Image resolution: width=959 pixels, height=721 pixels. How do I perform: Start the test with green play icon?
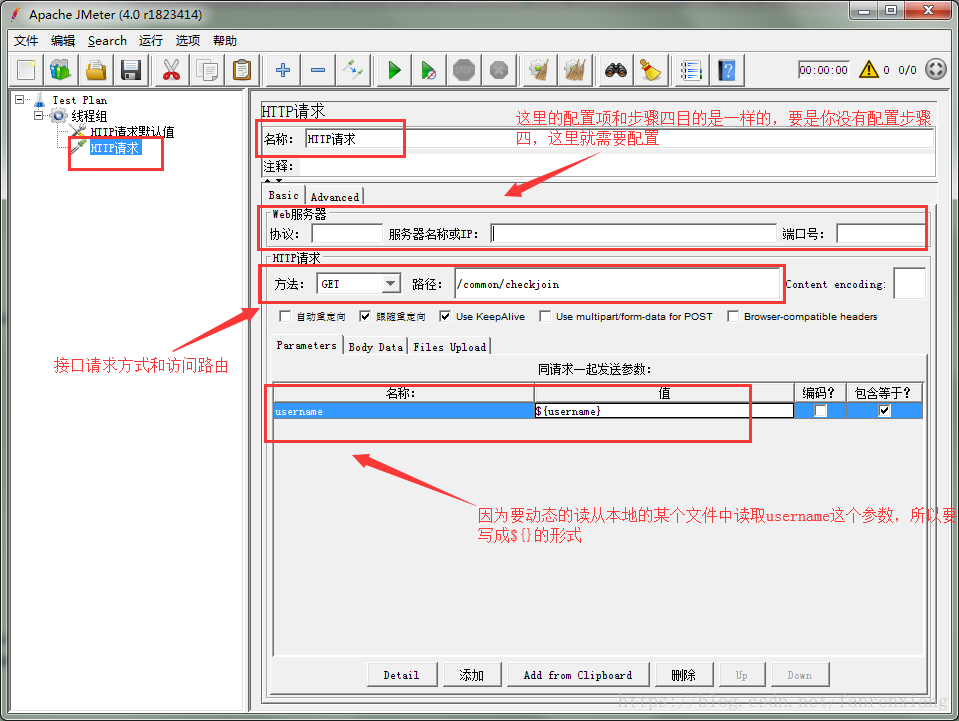[394, 70]
